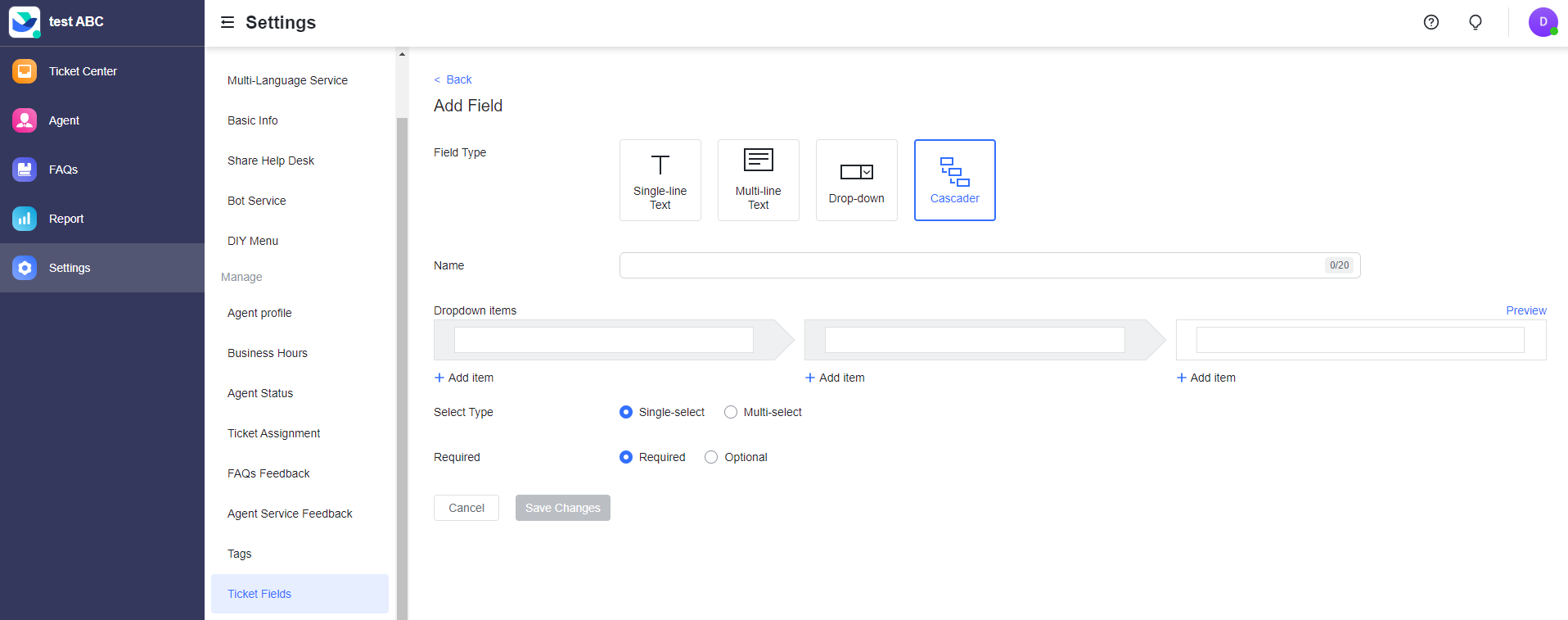This screenshot has height=620, width=1568.
Task: Add item to second dropdown level
Action: (835, 378)
